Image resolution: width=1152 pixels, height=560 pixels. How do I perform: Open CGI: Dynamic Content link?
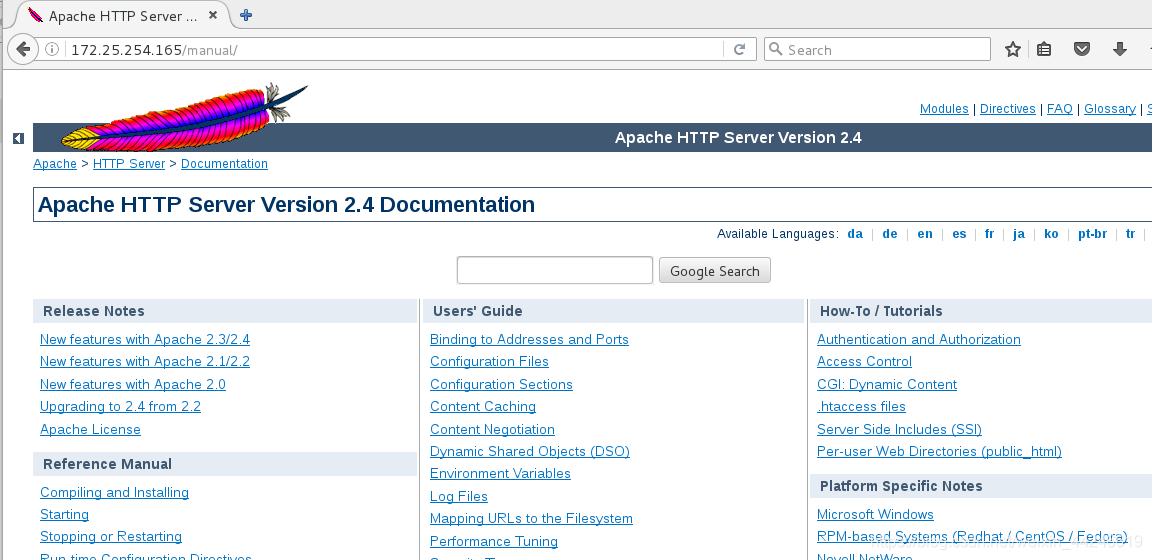[x=887, y=384]
